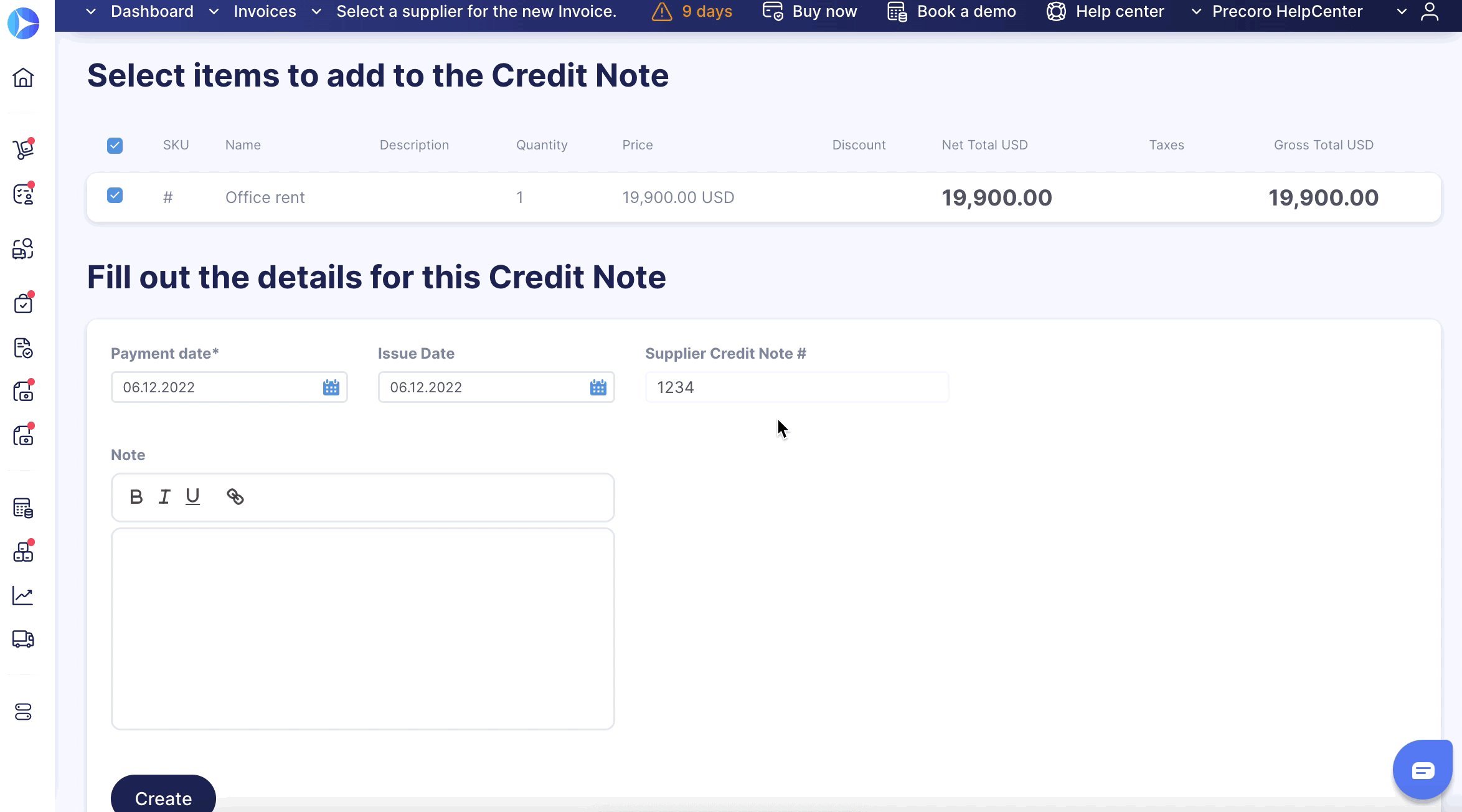The width and height of the screenshot is (1462, 812).
Task: Open the budgets calculator icon
Action: 23,508
